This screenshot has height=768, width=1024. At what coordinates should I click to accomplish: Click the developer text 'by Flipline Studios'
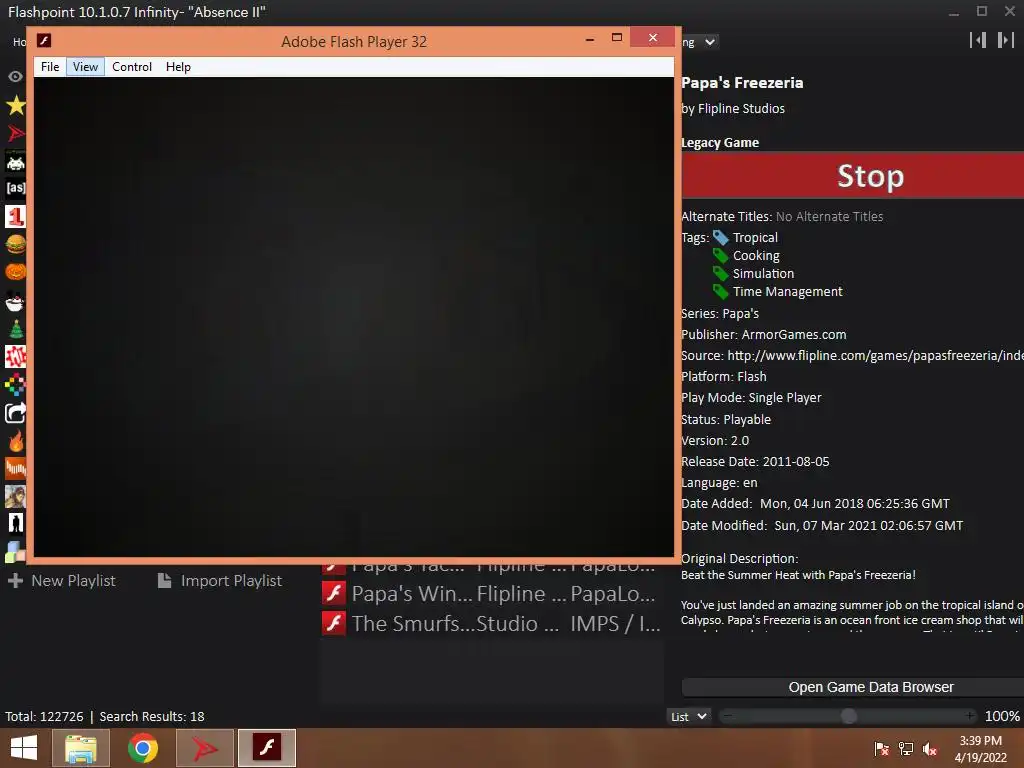733,108
